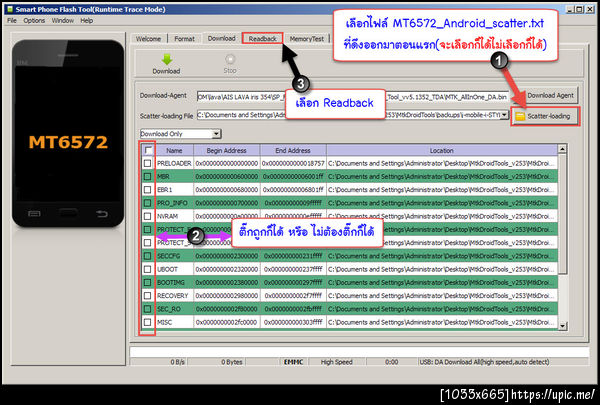Click the End Address column header
Image resolution: width=600 pixels, height=405 pixels.
tap(293, 150)
